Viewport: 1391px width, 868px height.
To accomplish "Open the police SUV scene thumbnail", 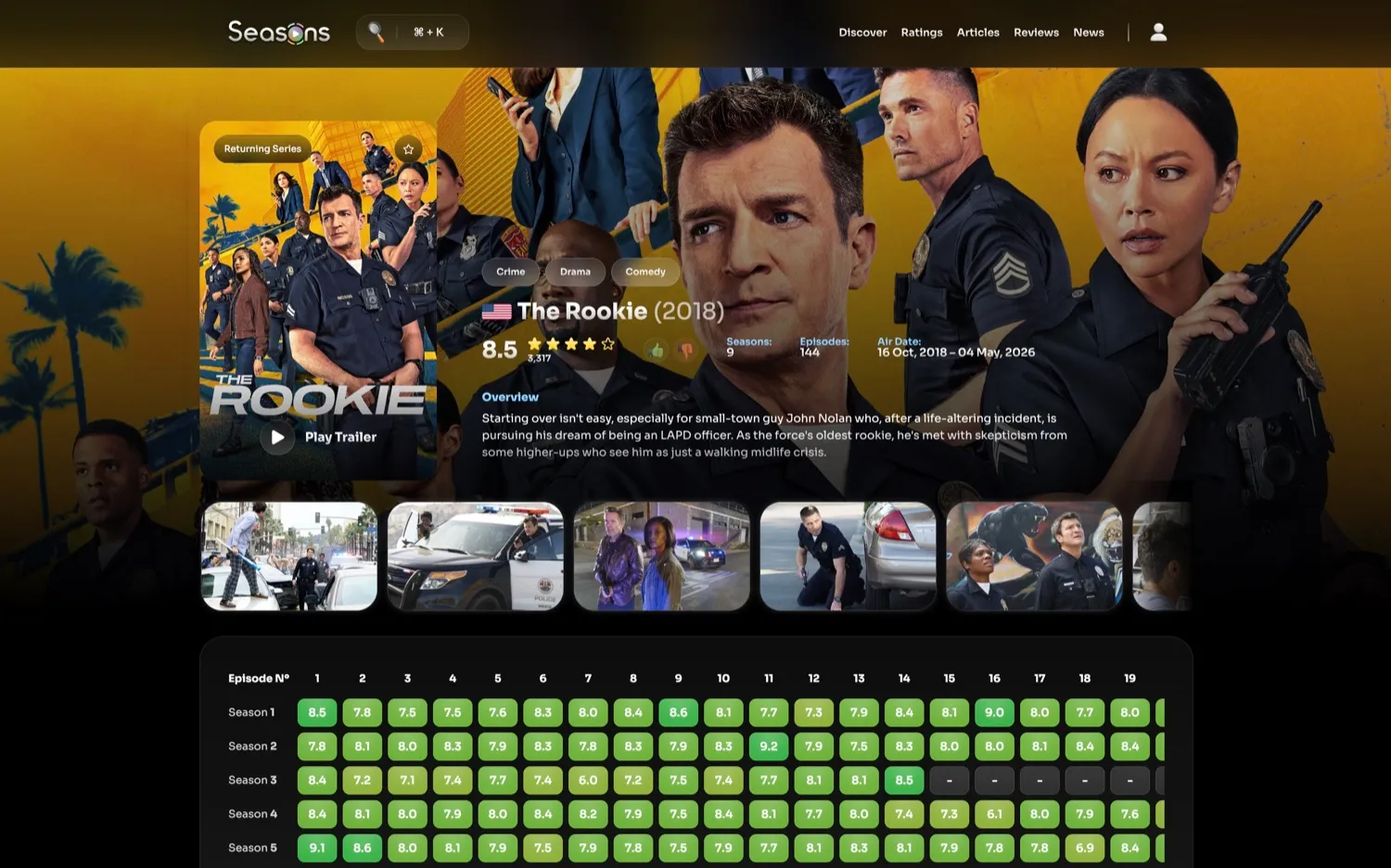I will pos(476,556).
